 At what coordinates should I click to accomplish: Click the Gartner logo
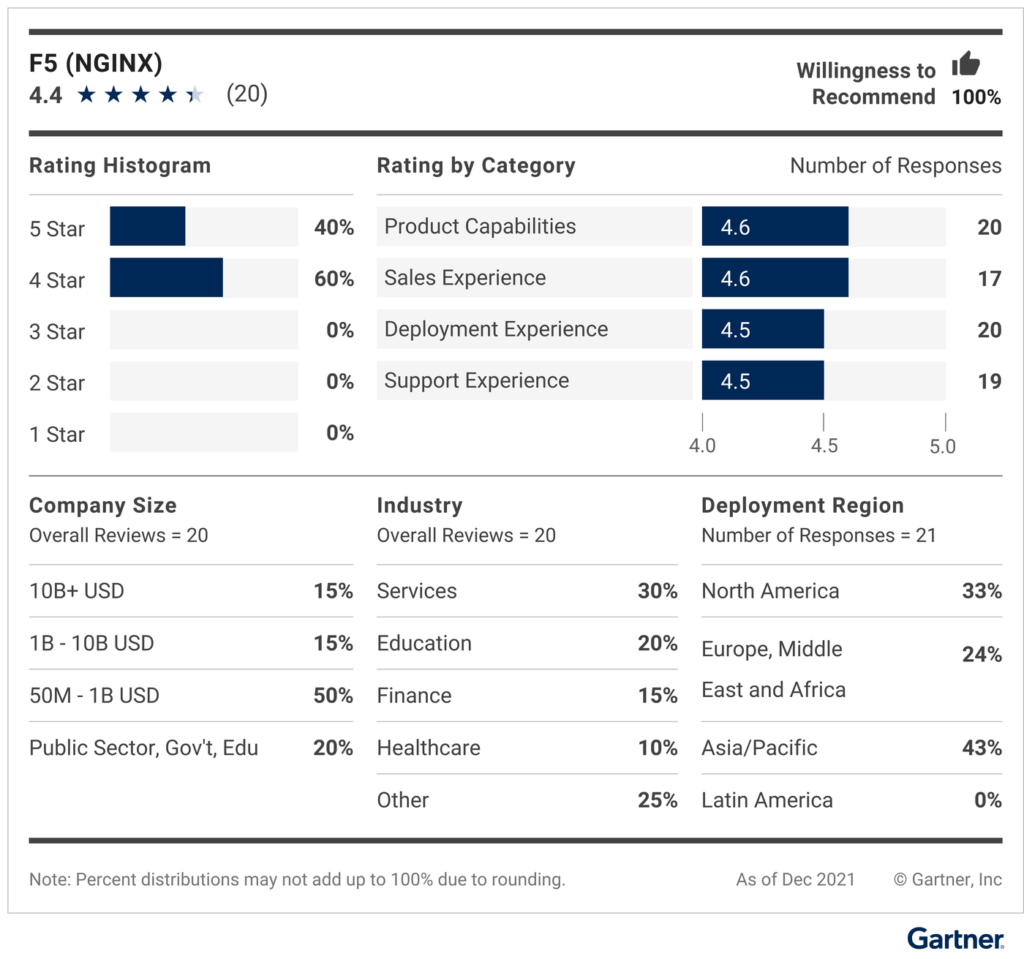coord(955,938)
